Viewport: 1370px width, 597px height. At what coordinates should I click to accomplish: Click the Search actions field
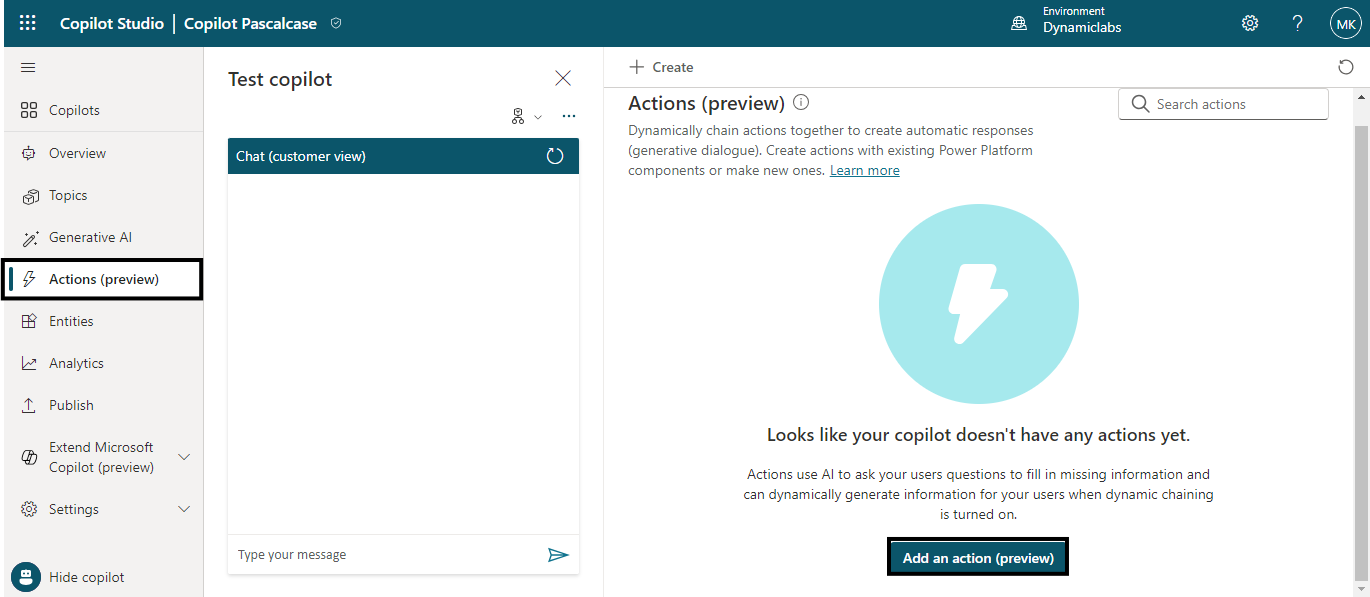point(1223,104)
